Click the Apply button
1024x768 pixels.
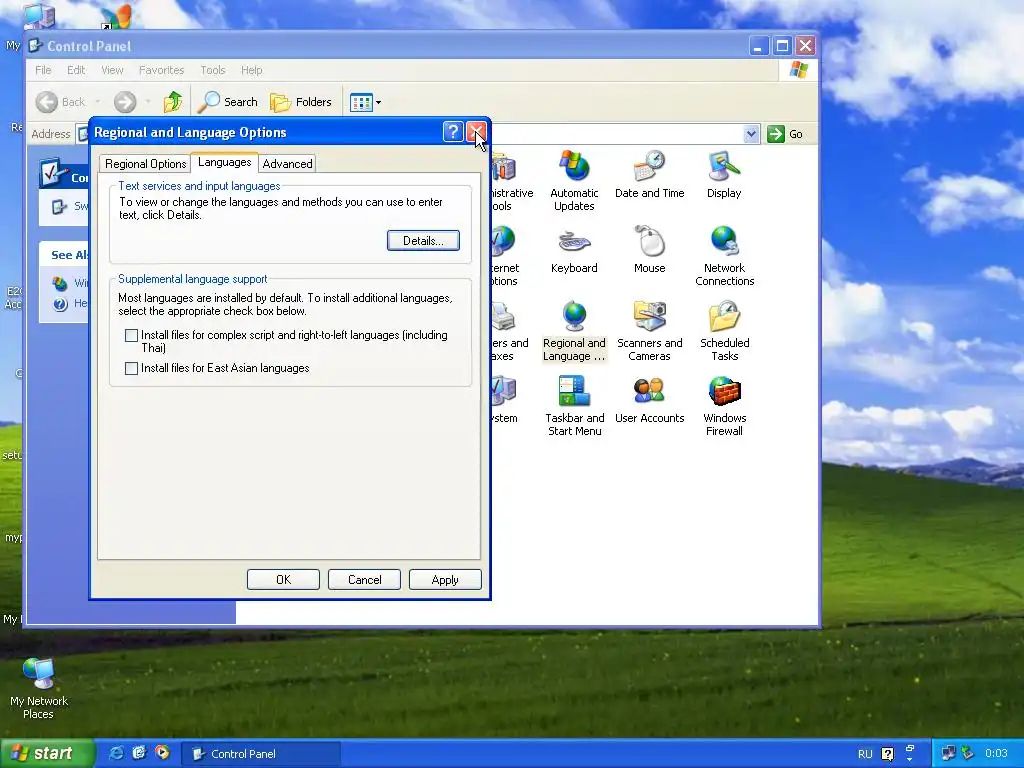[445, 579]
